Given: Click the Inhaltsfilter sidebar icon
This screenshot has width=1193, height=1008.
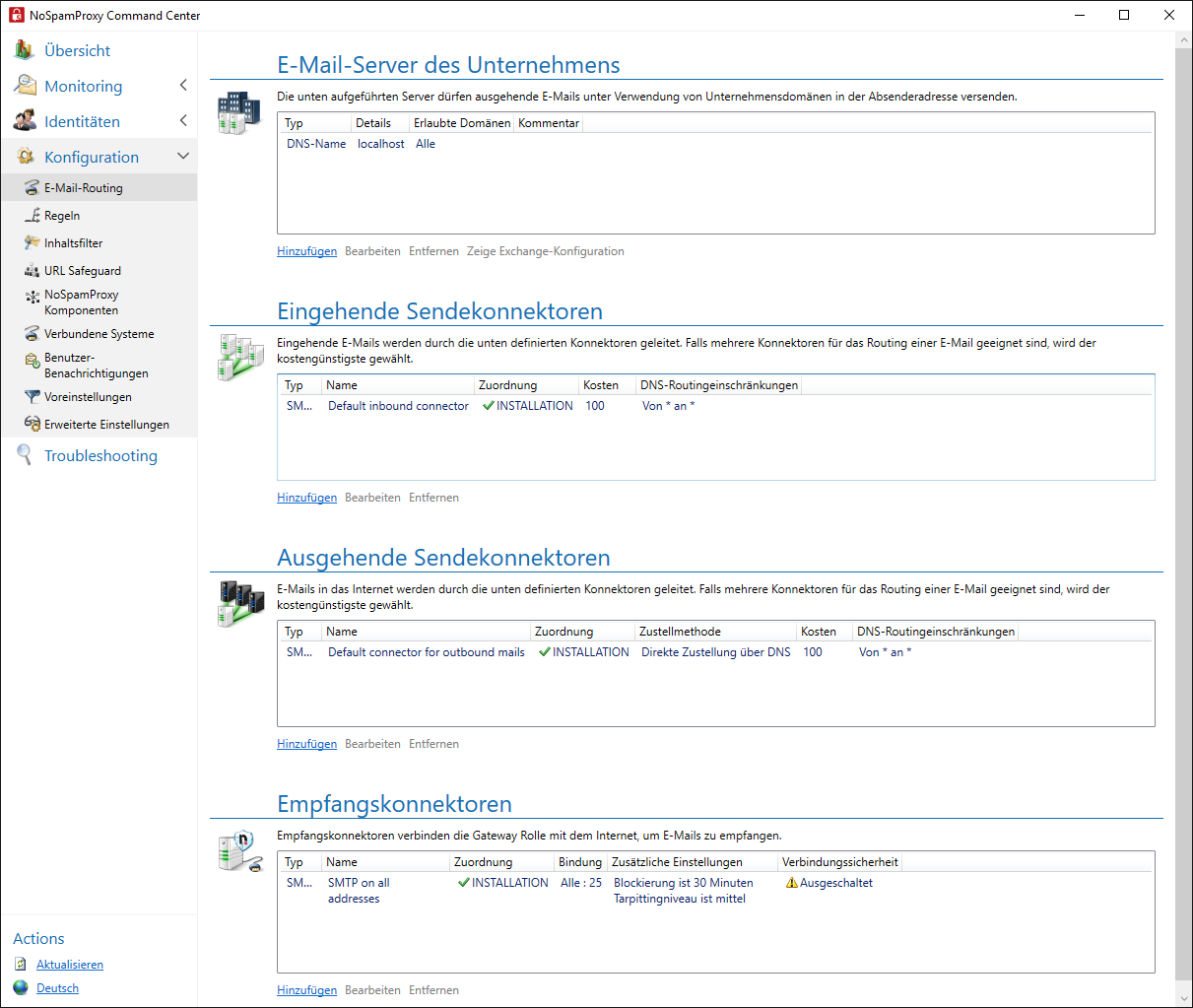Looking at the screenshot, I should coord(33,243).
